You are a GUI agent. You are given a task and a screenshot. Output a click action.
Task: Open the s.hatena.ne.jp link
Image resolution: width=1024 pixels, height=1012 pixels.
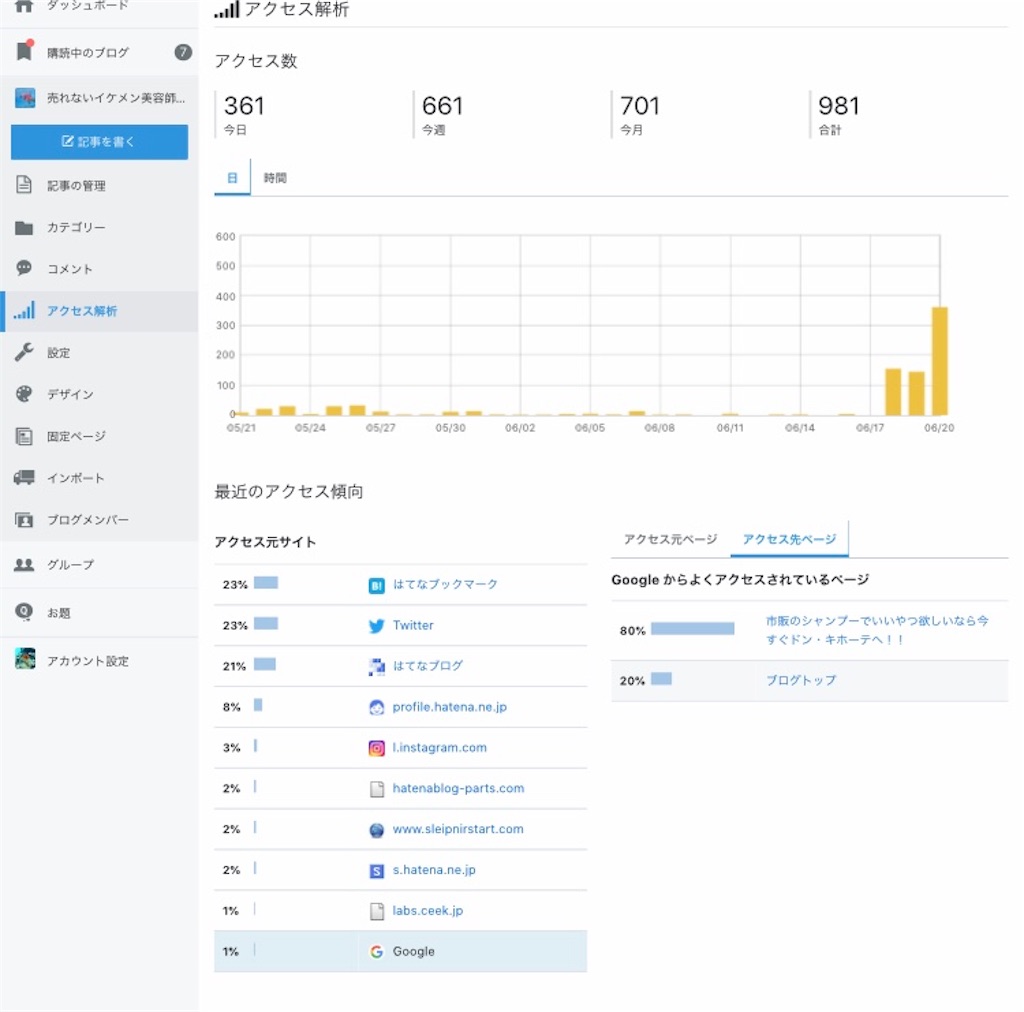[x=434, y=870]
